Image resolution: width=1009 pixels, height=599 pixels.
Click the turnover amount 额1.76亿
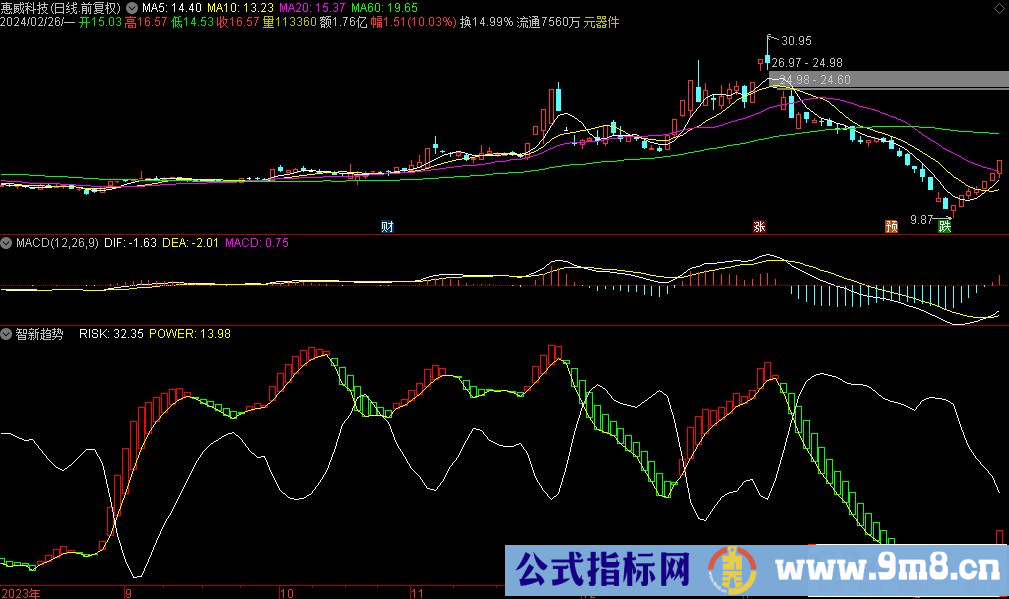343,23
